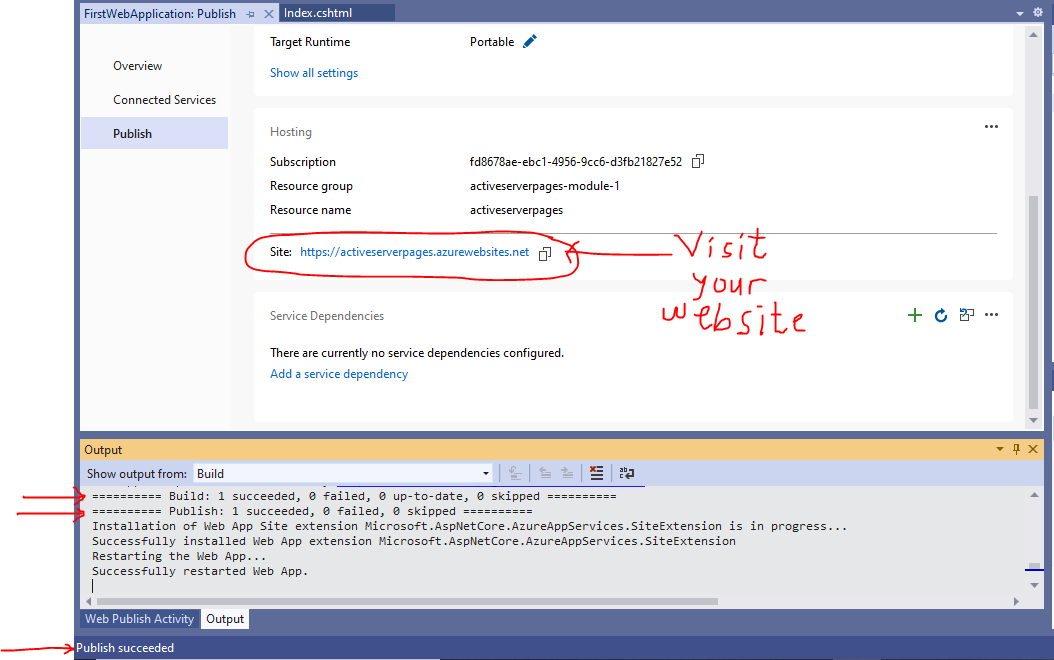This screenshot has height=660, width=1054.
Task: Click the Output horizontal scroll right arrow
Action: [1016, 602]
